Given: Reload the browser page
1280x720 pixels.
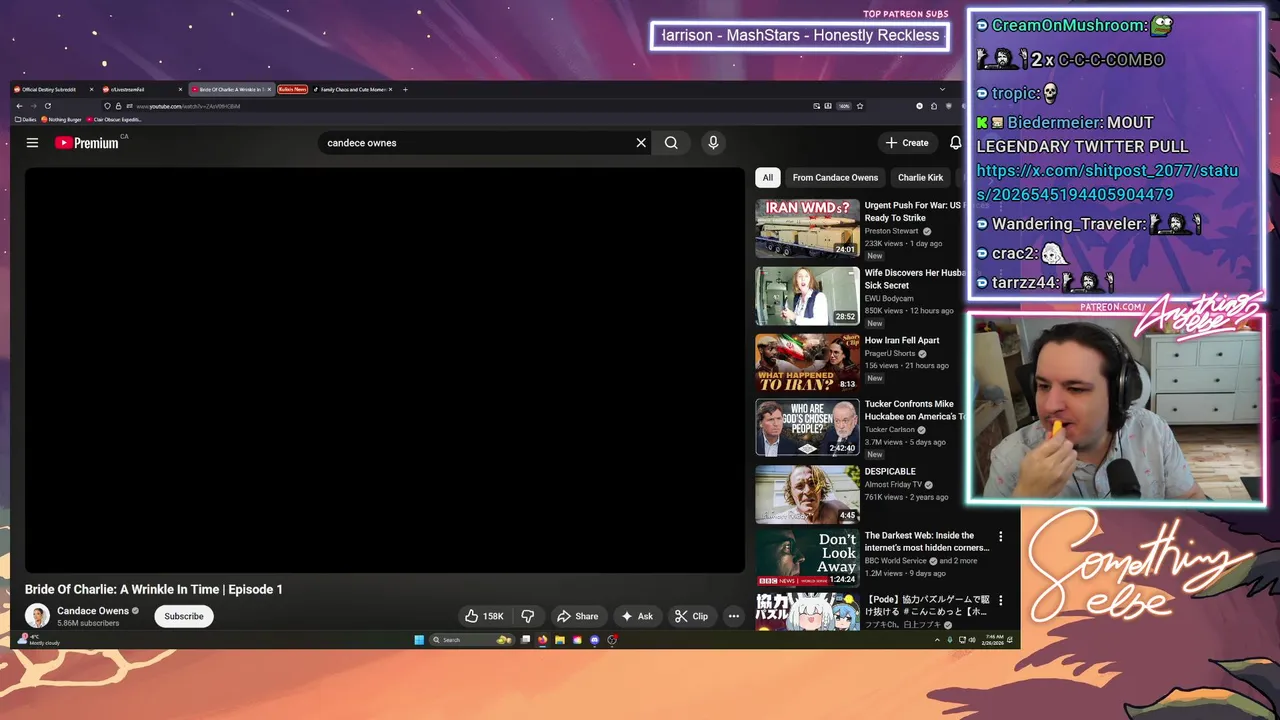Looking at the screenshot, I should (x=47, y=106).
